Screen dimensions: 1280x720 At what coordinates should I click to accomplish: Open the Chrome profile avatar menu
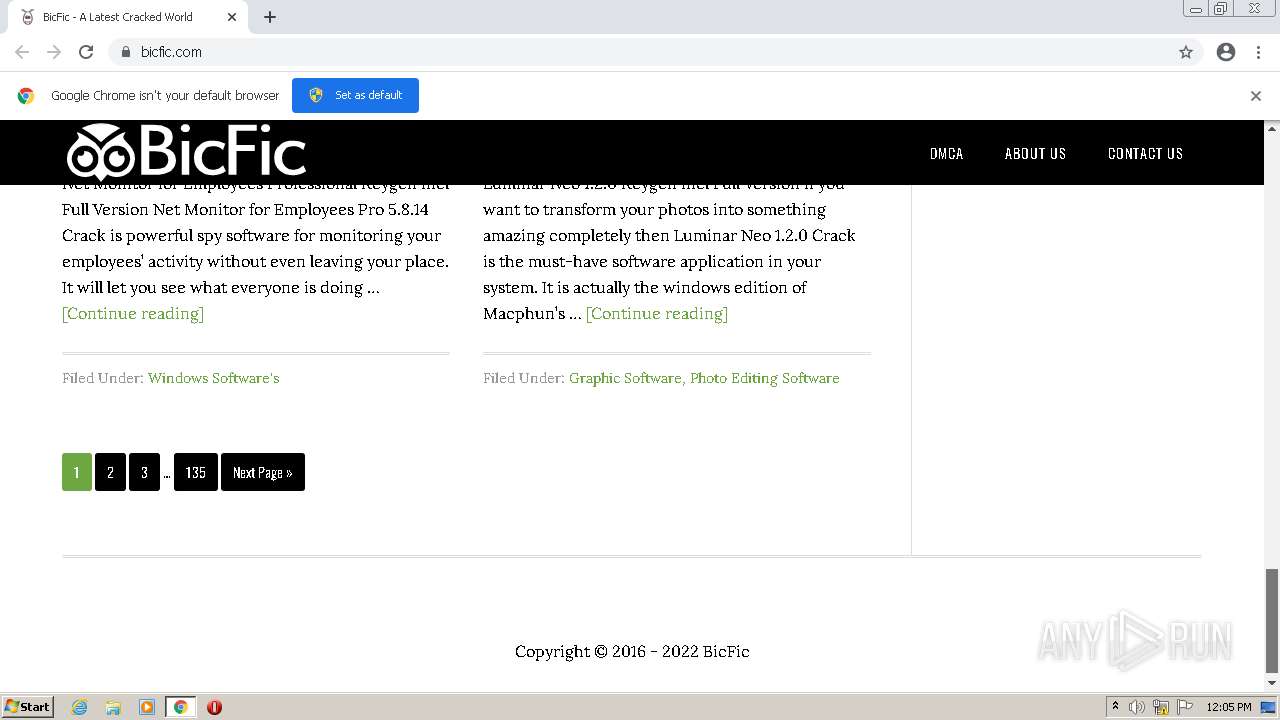(x=1226, y=52)
